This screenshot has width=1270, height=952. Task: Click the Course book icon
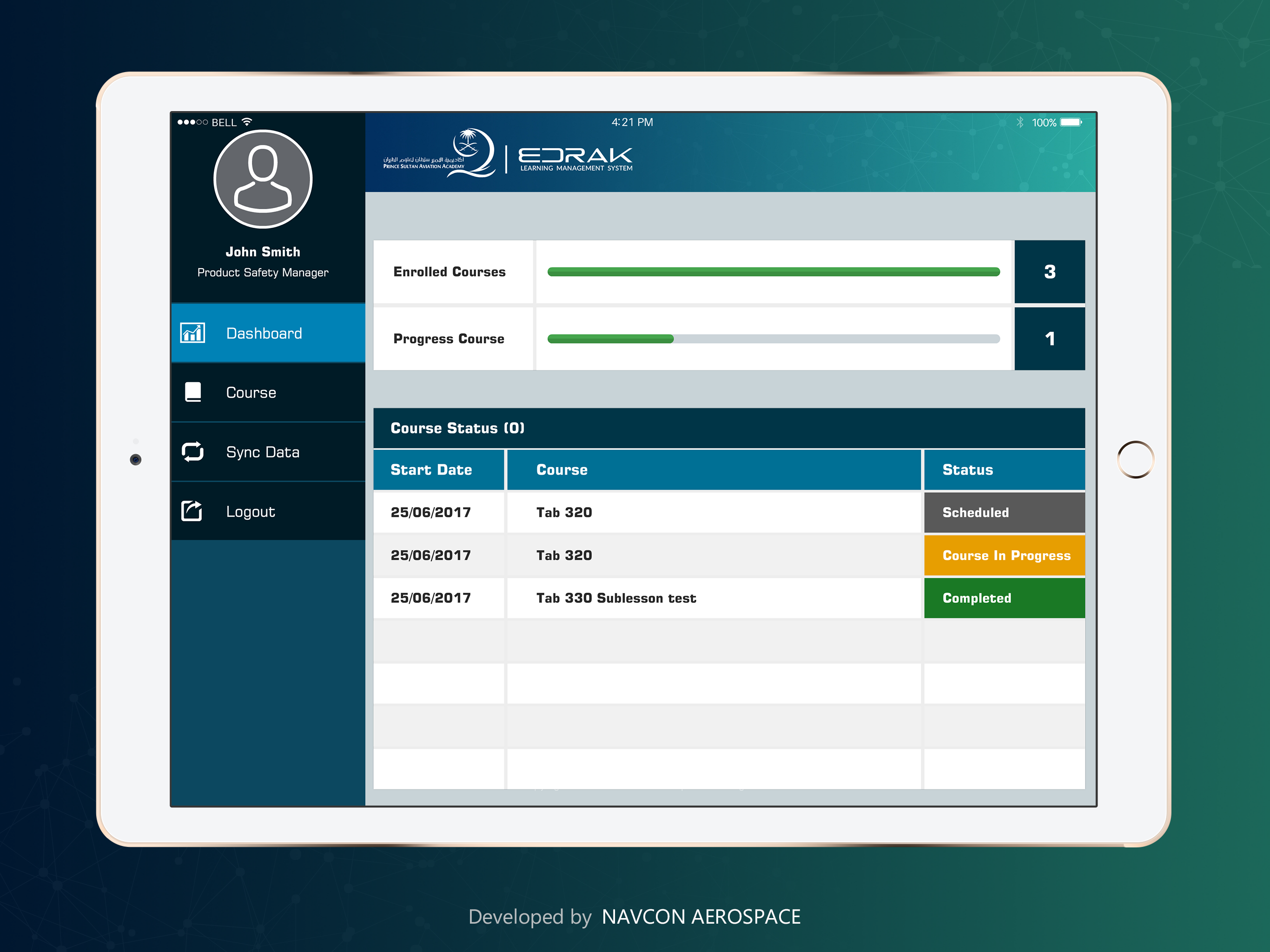pos(193,392)
